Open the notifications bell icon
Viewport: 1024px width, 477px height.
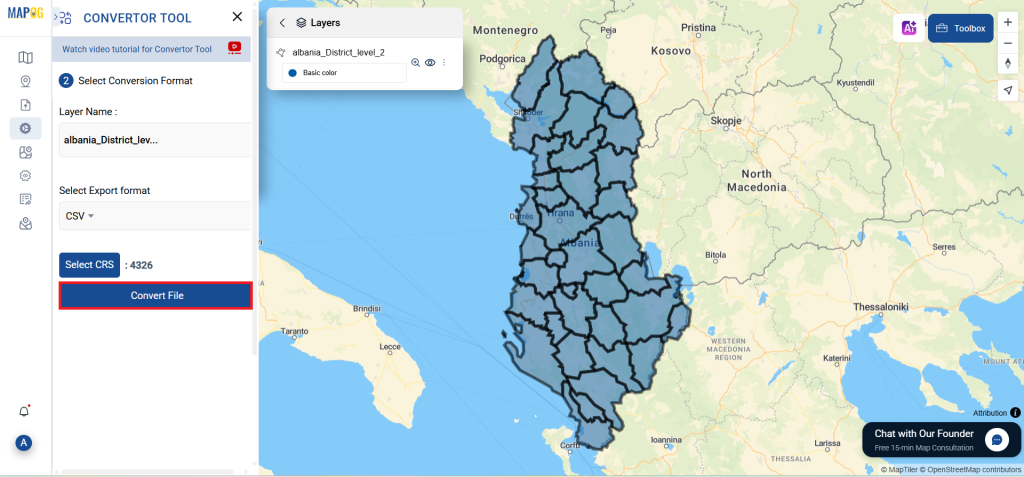point(25,411)
